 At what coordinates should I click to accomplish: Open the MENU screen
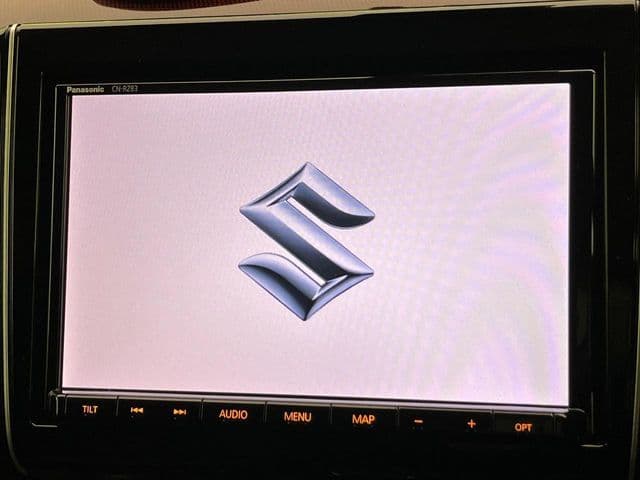click(297, 417)
